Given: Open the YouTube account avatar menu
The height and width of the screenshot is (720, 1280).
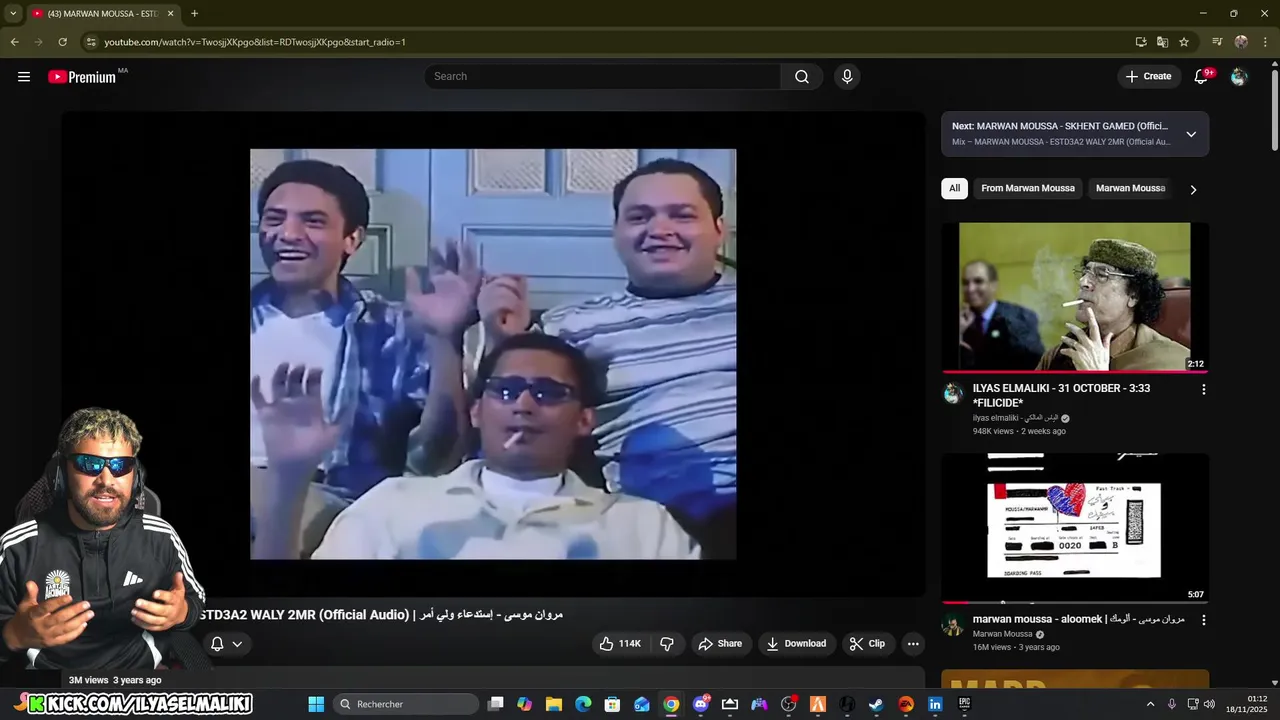Looking at the screenshot, I should pyautogui.click(x=1239, y=76).
